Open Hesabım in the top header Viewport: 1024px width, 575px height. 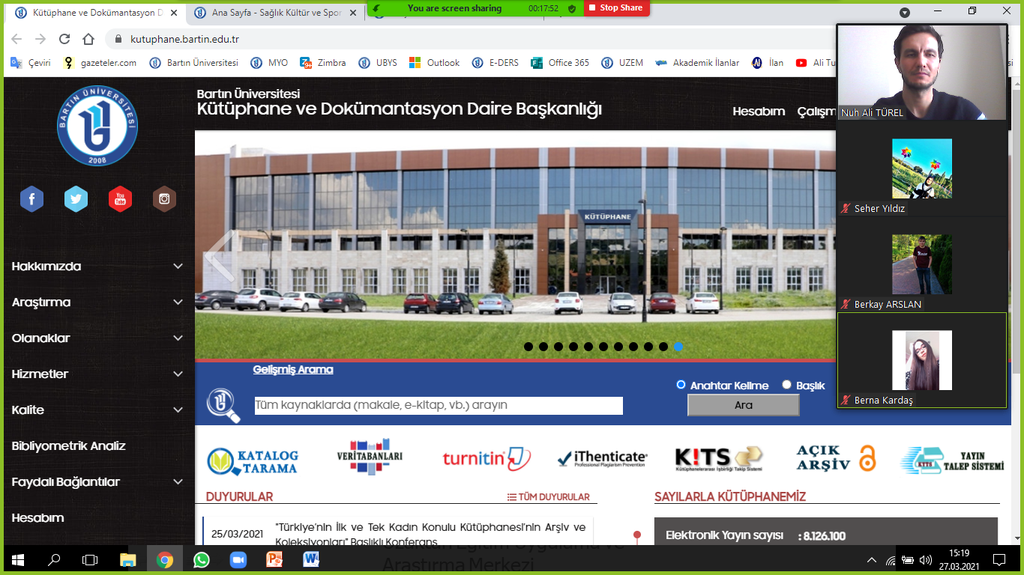pyautogui.click(x=759, y=111)
